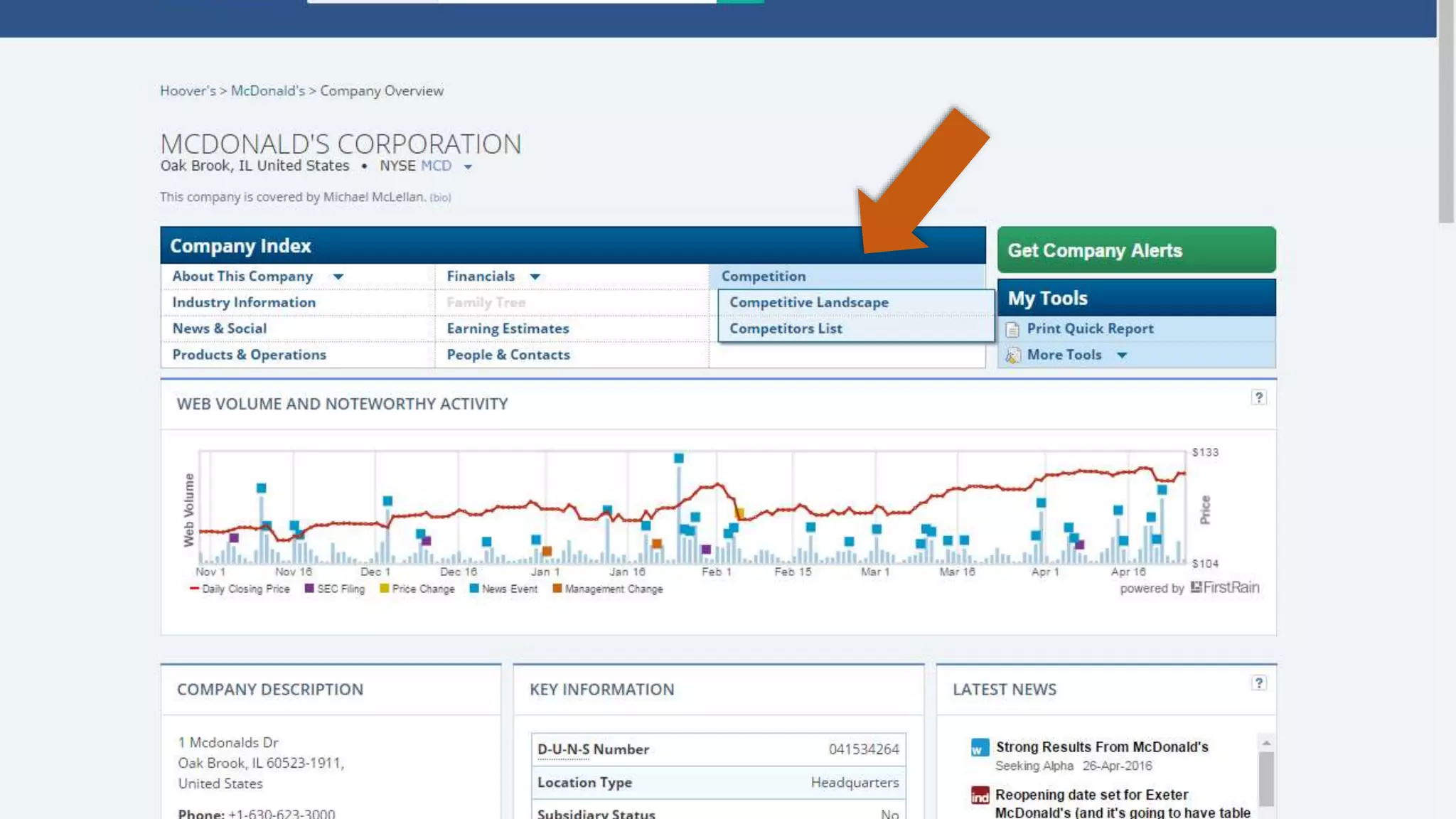Open the Competition menu header
The image size is (1456, 819).
pyautogui.click(x=764, y=276)
